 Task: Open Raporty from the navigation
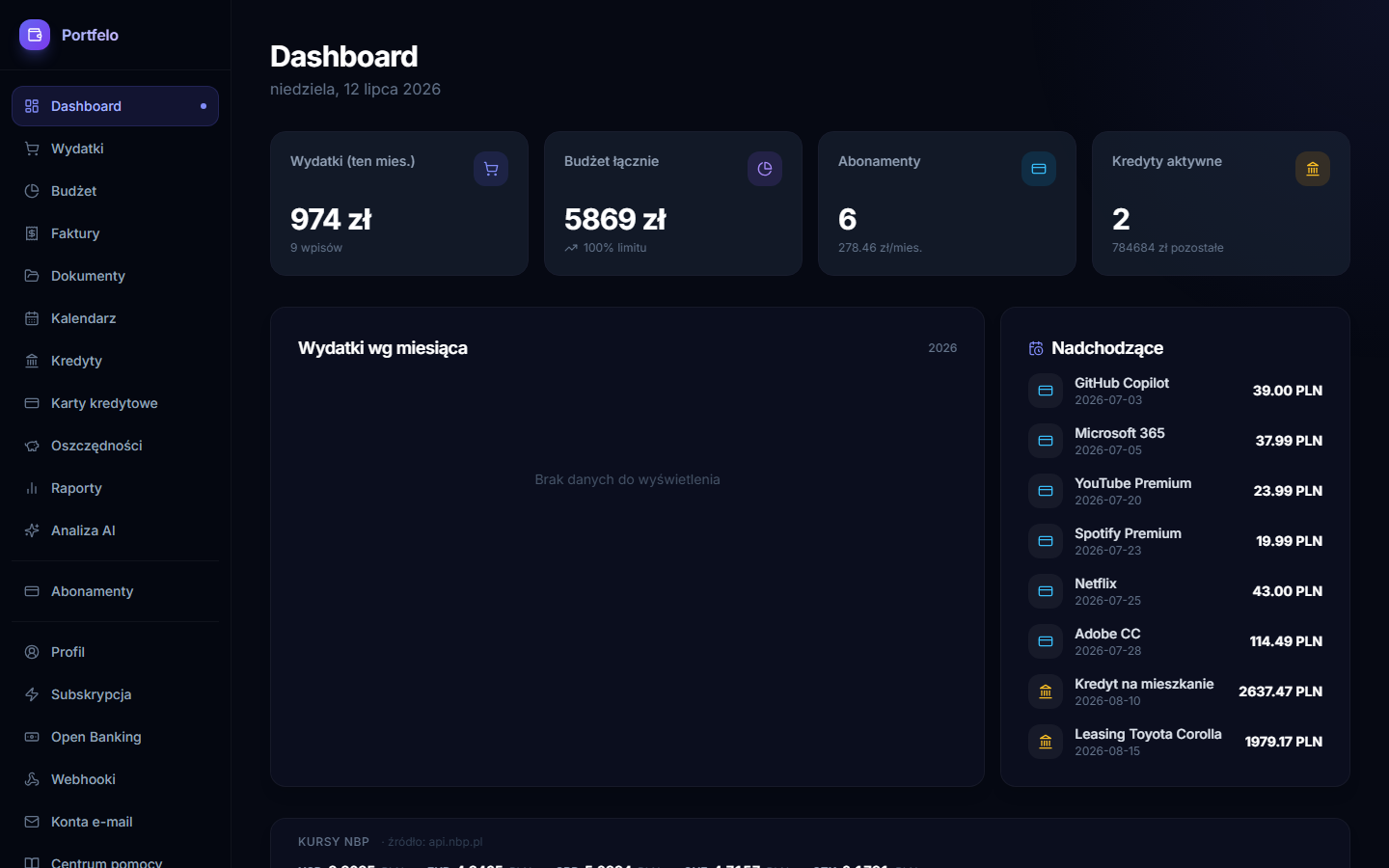[x=115, y=488]
